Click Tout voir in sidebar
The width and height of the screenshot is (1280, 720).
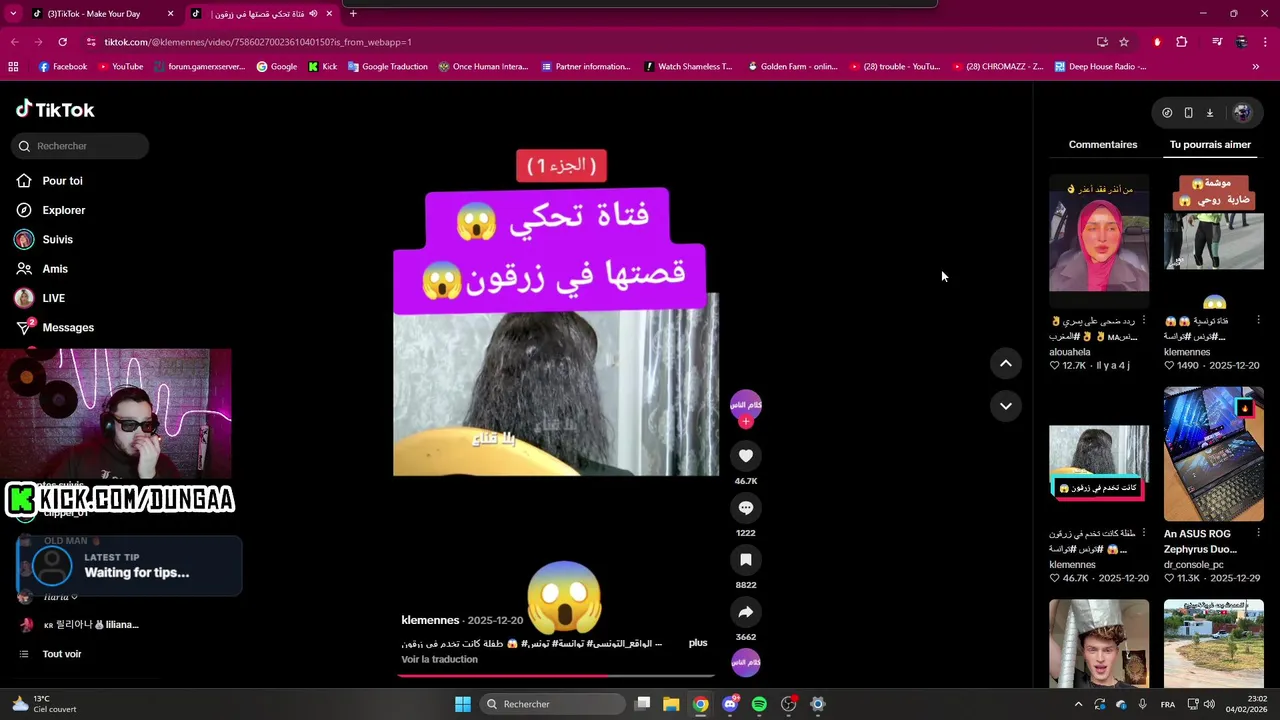(x=62, y=654)
